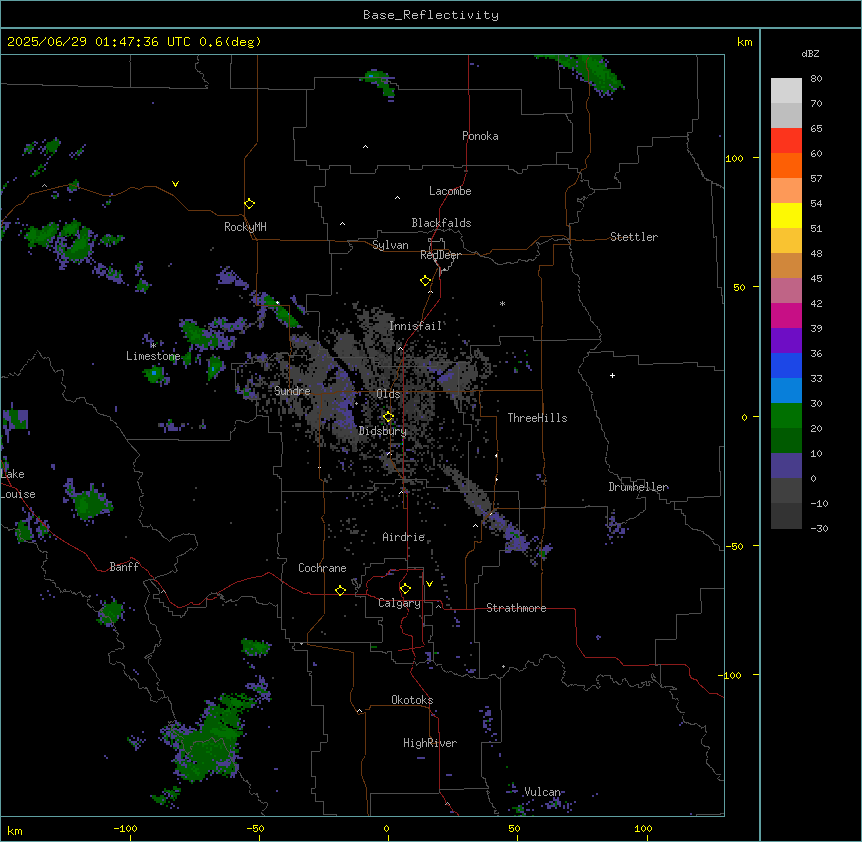The width and height of the screenshot is (862, 842).
Task: Click the white asterisk marker east of Innisfail
Action: point(502,303)
